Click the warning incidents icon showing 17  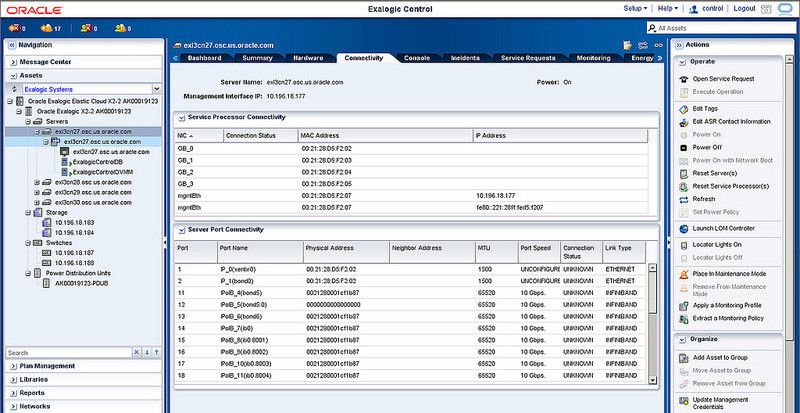coord(46,28)
